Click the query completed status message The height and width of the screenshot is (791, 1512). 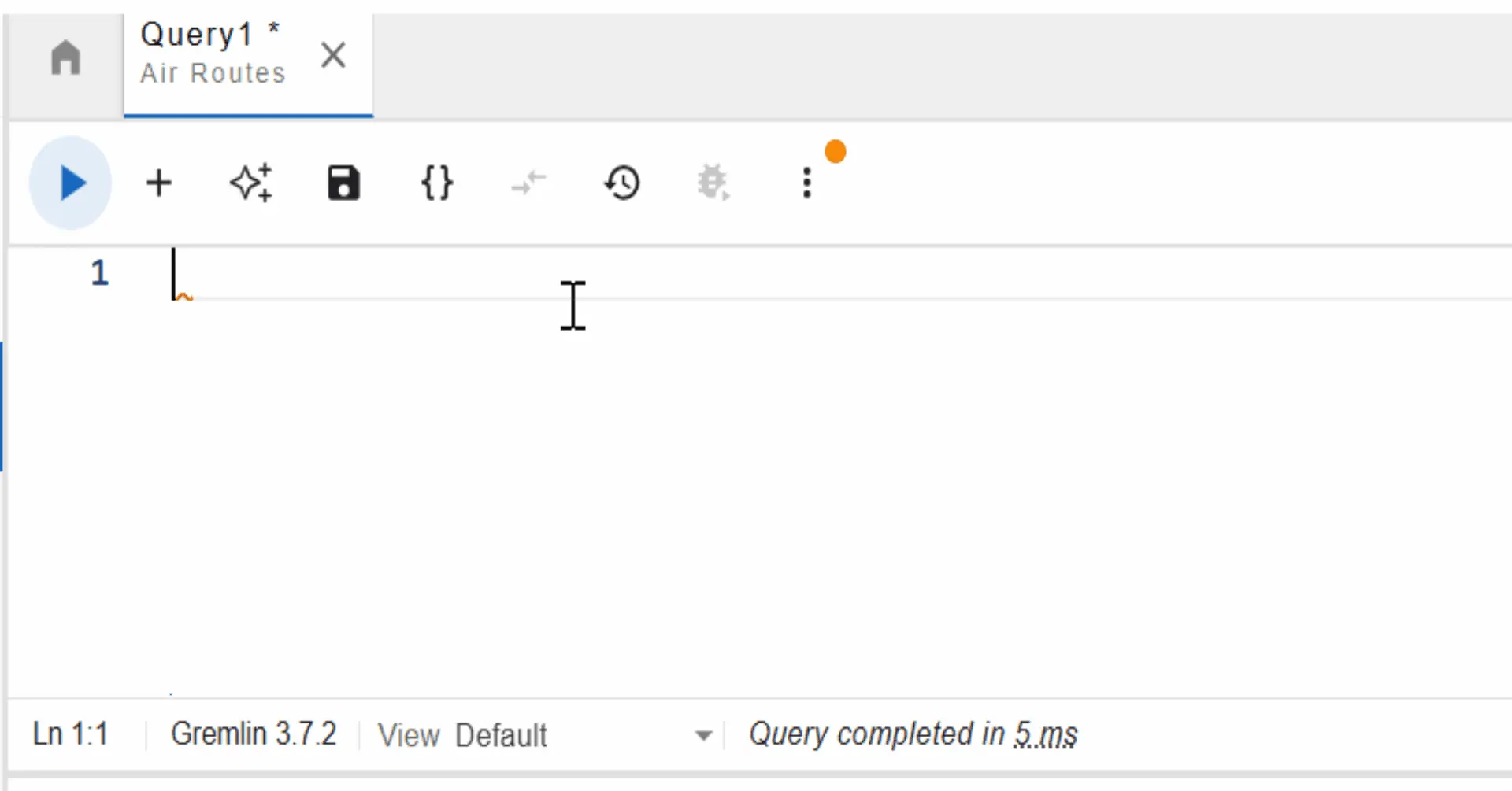click(913, 734)
